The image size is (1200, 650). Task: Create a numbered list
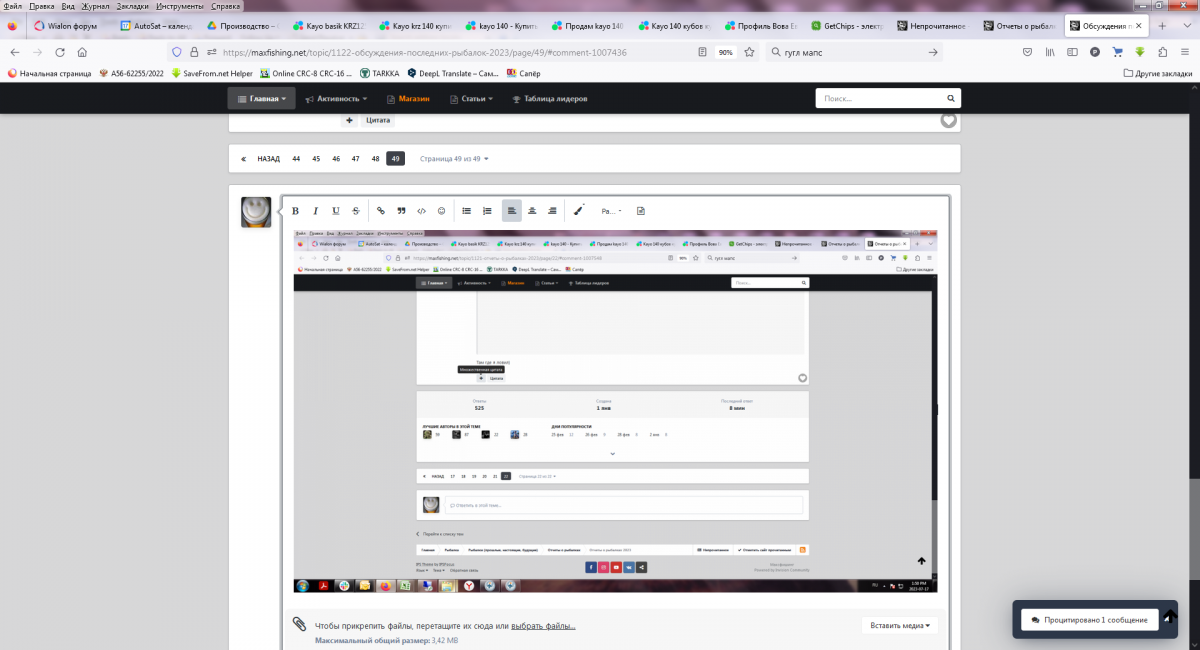[x=487, y=211]
